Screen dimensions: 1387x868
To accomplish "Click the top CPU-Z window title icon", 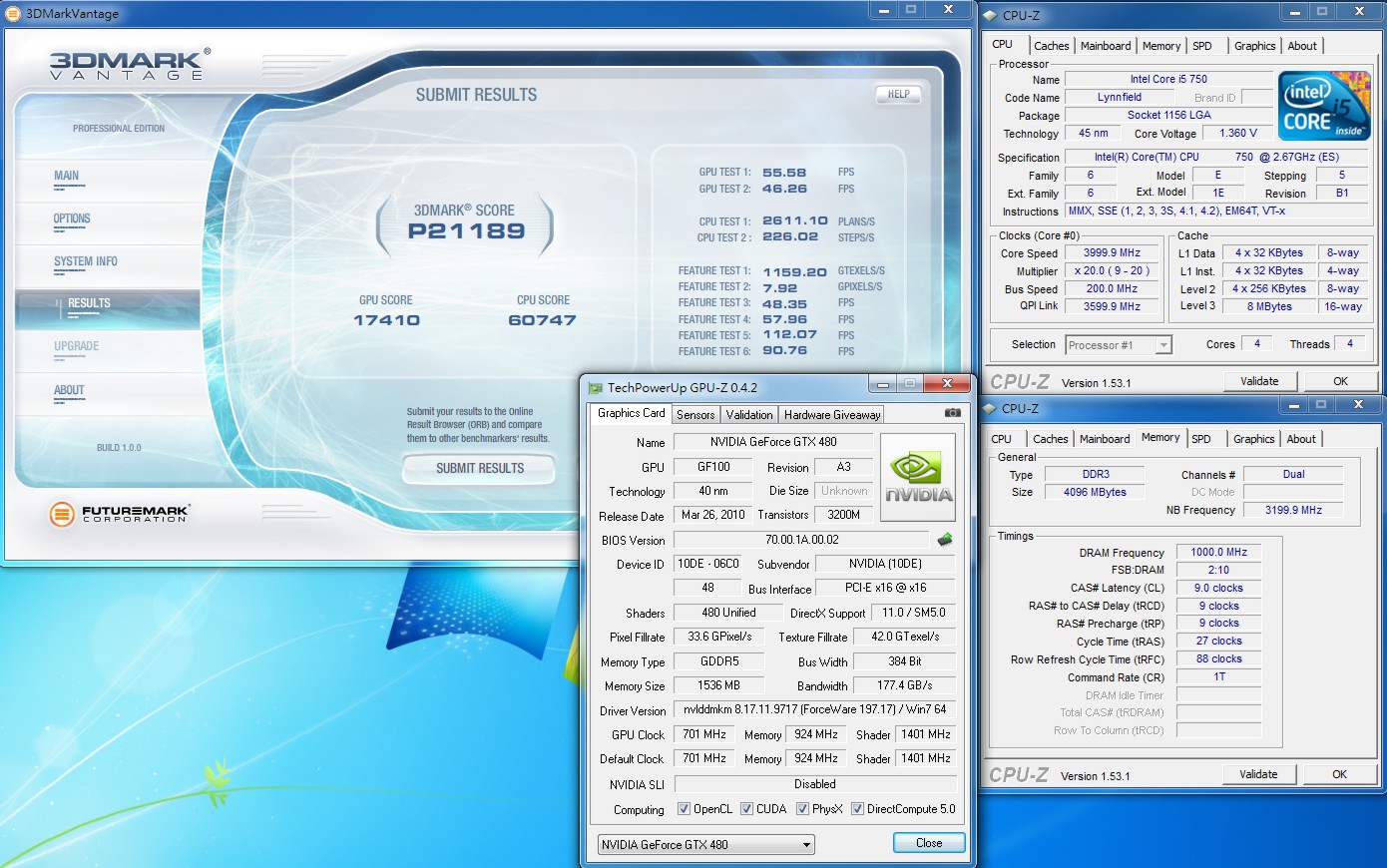I will [990, 15].
